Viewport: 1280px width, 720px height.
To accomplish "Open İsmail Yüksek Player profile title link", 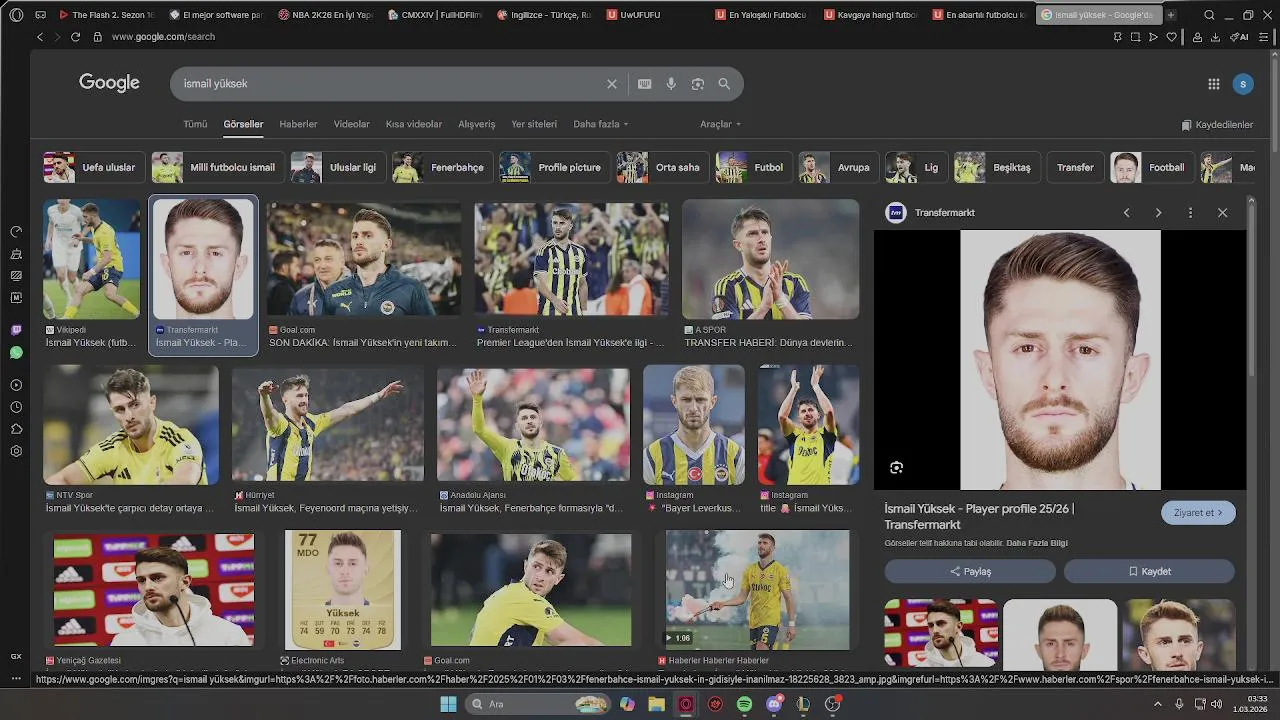I will [980, 516].
